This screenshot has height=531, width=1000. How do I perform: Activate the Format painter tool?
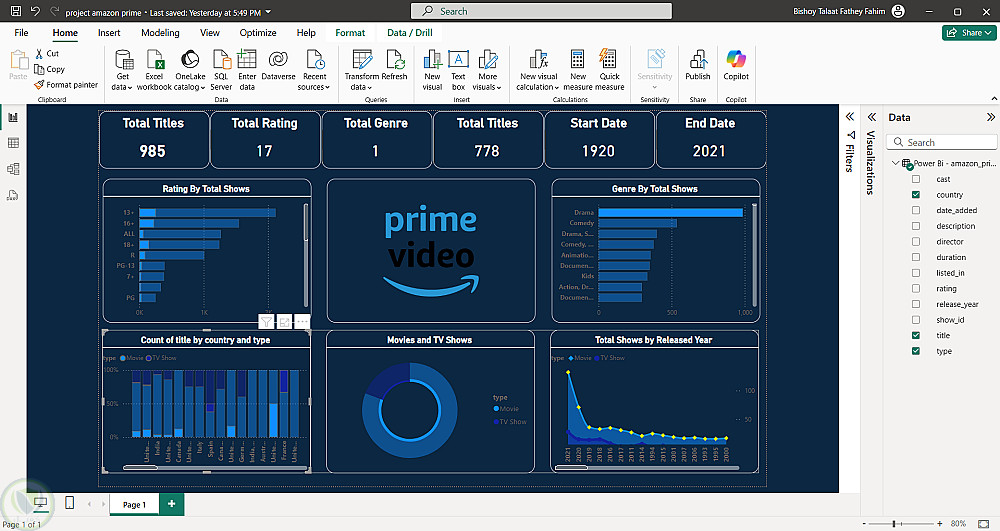[66, 84]
